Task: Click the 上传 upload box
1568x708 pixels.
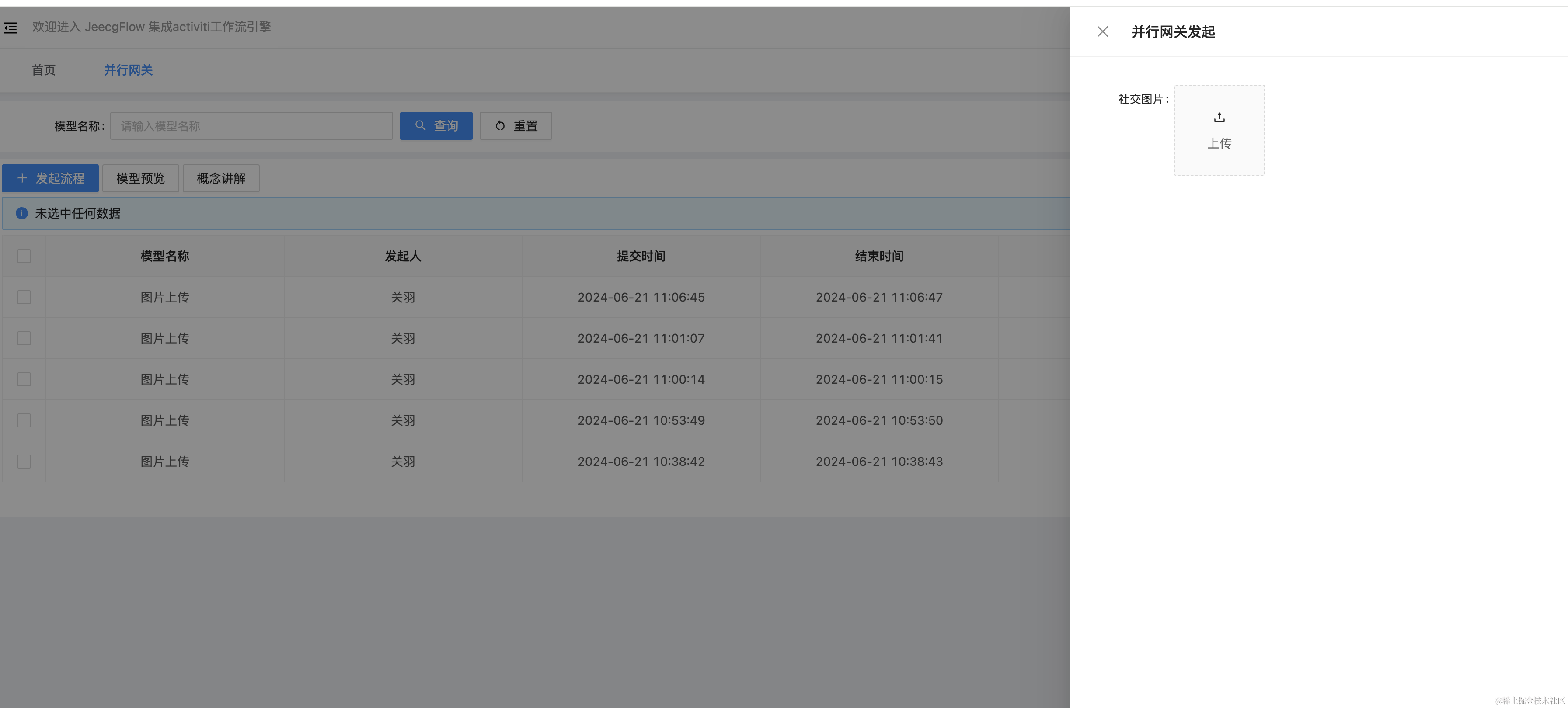Action: point(1219,130)
